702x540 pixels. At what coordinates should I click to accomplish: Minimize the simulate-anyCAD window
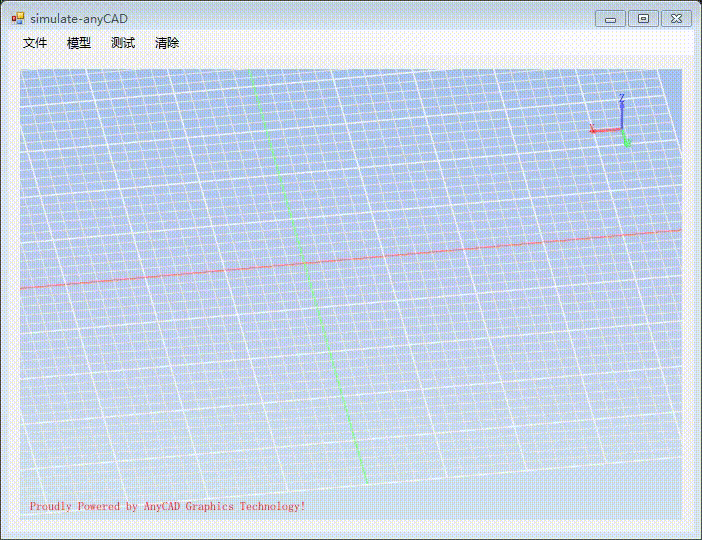[610, 18]
